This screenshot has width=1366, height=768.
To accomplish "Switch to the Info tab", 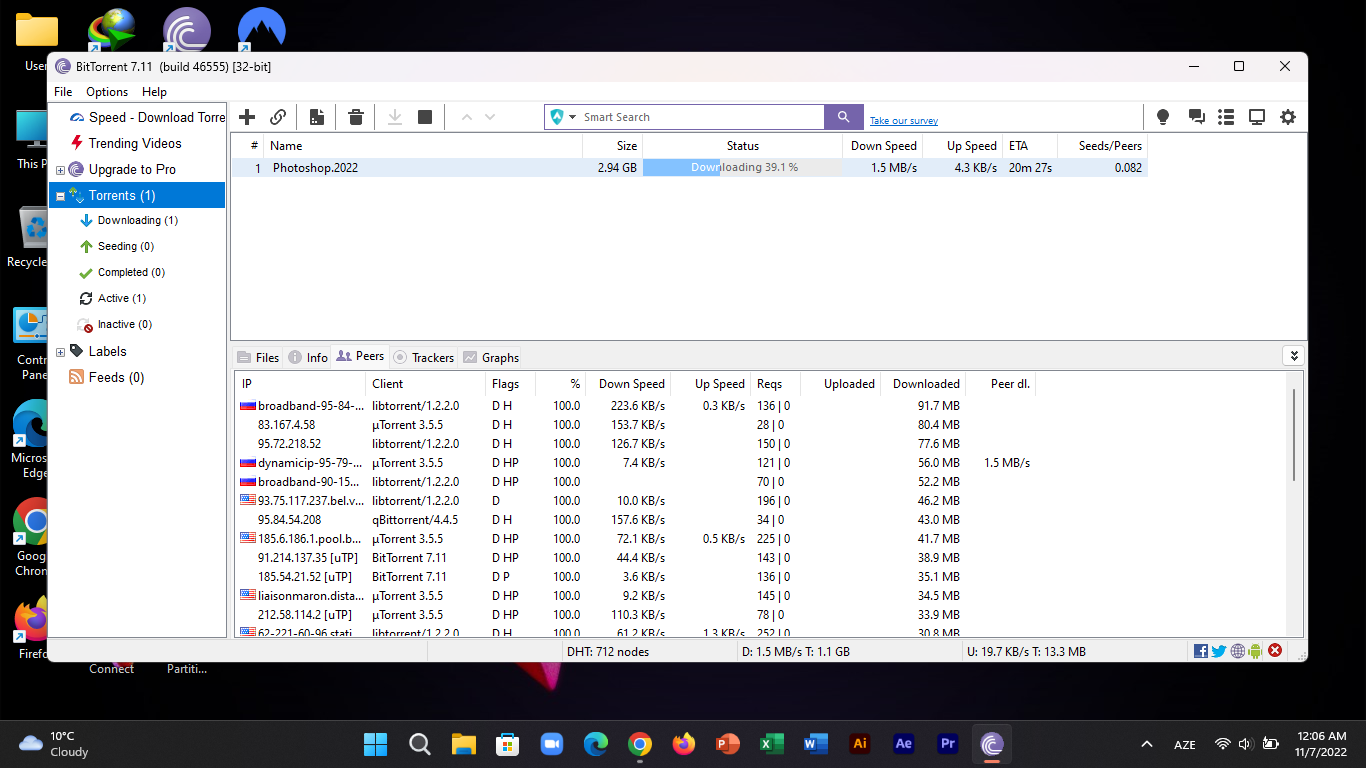I will point(308,357).
